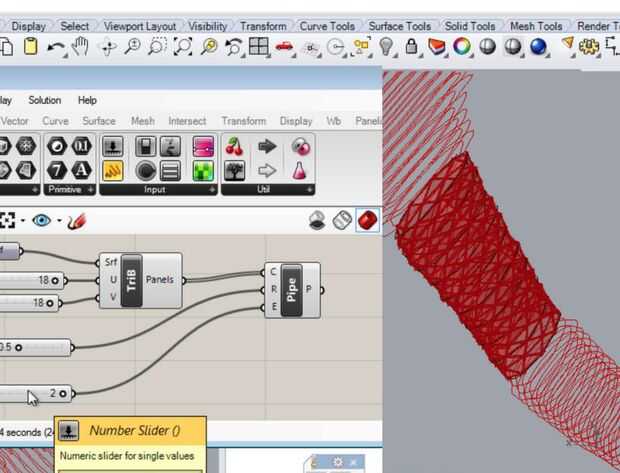Switch to the Mesh tab in Grasshopper
This screenshot has height=473, width=620.
143,121
